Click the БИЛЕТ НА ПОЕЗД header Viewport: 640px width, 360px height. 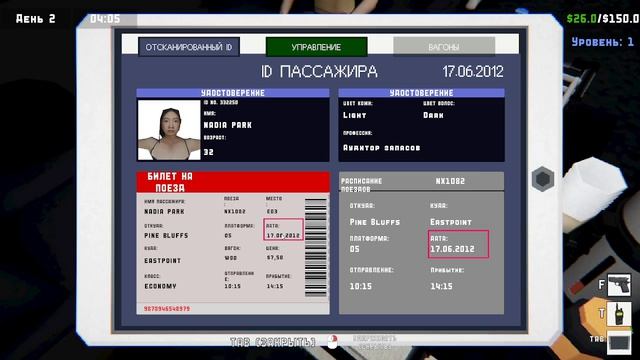(233, 182)
